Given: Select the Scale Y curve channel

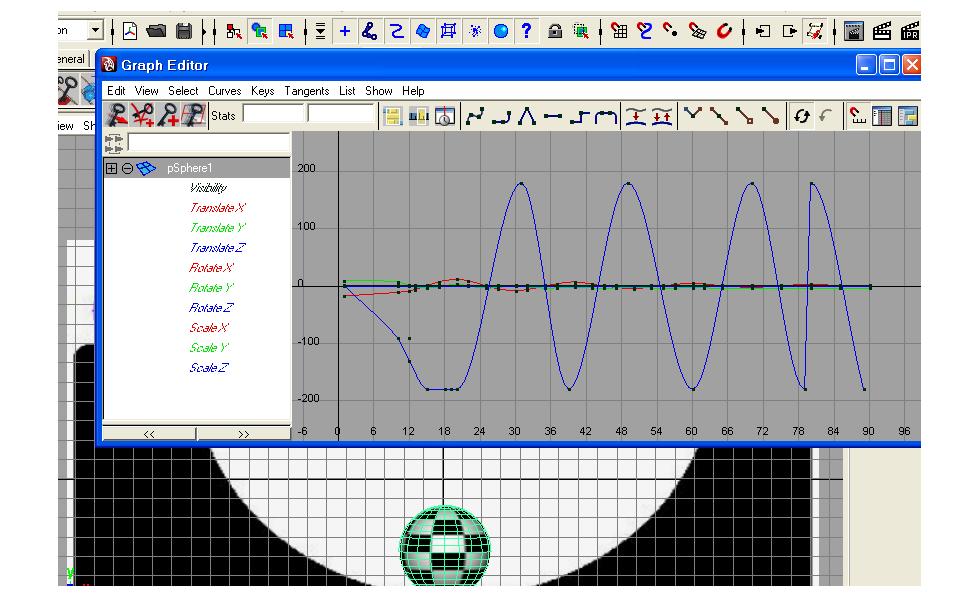Looking at the screenshot, I should pyautogui.click(x=209, y=347).
